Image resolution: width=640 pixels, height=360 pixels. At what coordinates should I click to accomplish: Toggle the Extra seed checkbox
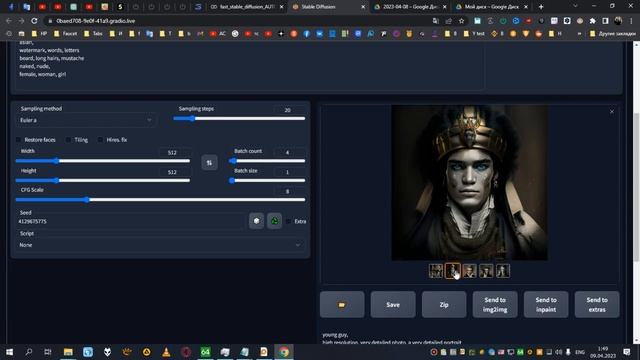click(289, 221)
